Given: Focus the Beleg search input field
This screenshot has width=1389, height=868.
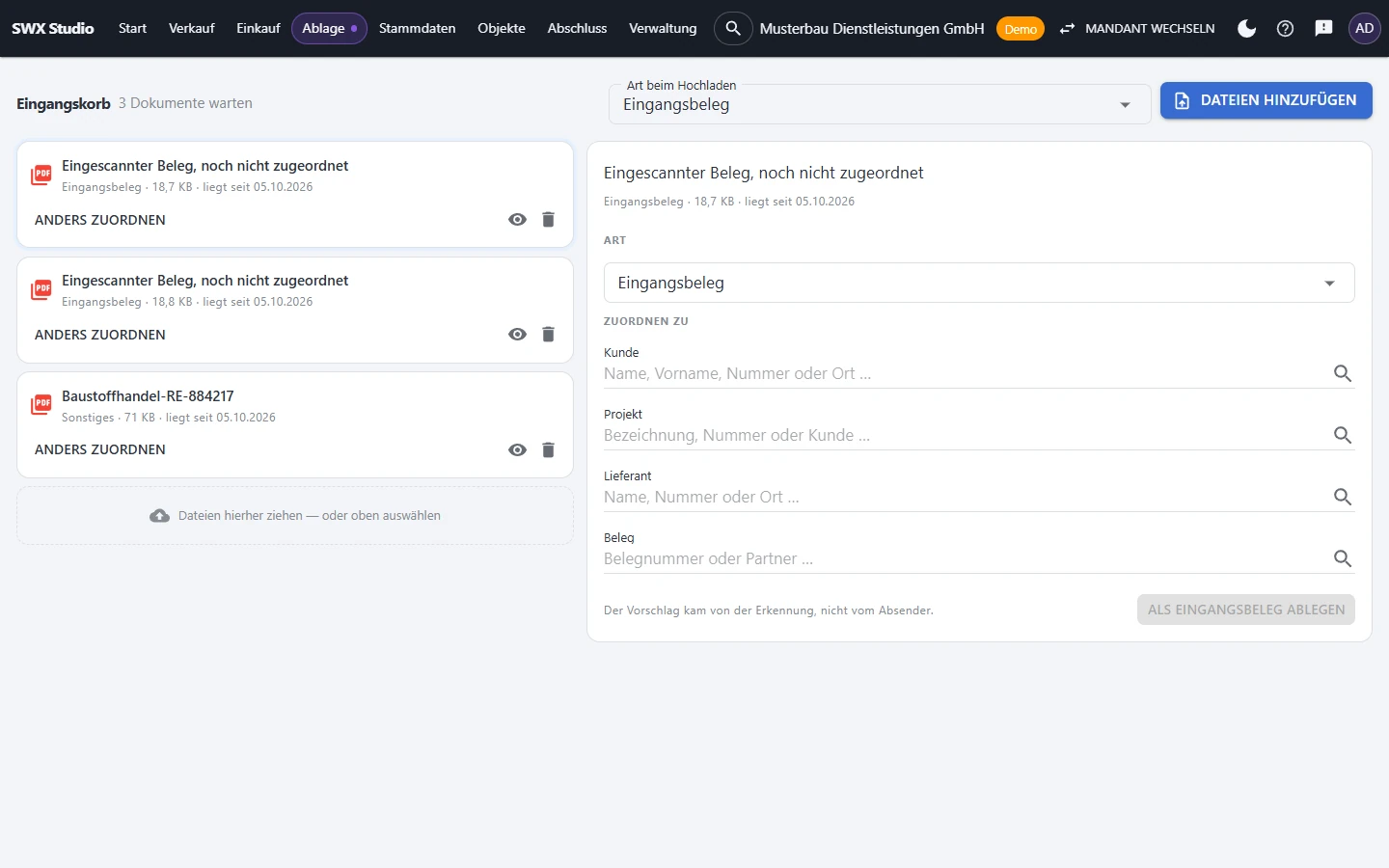Looking at the screenshot, I should click(x=965, y=558).
